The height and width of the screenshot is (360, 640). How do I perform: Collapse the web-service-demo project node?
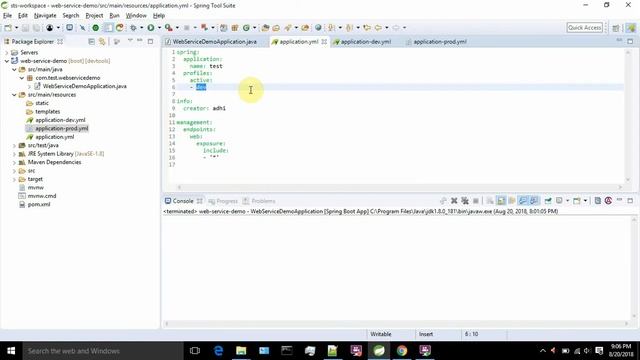point(7,61)
